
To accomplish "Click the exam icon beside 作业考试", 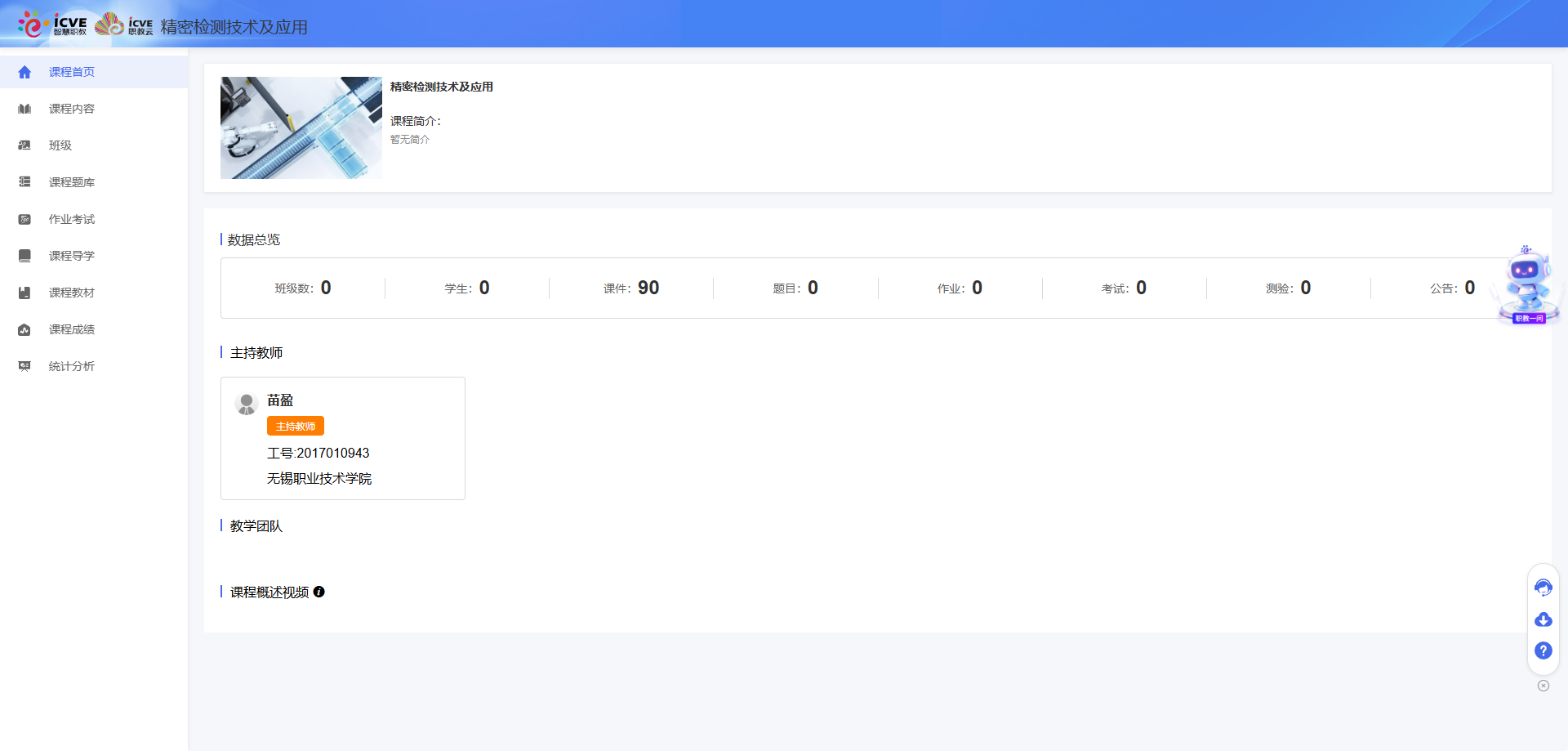I will coord(24,219).
